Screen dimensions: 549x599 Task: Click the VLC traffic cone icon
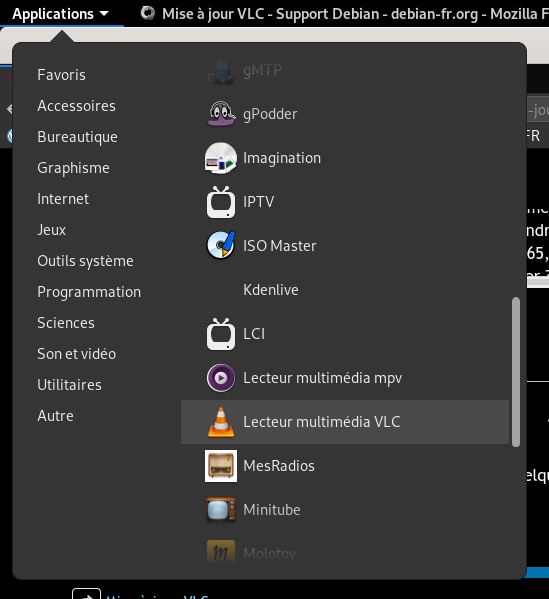coord(221,422)
